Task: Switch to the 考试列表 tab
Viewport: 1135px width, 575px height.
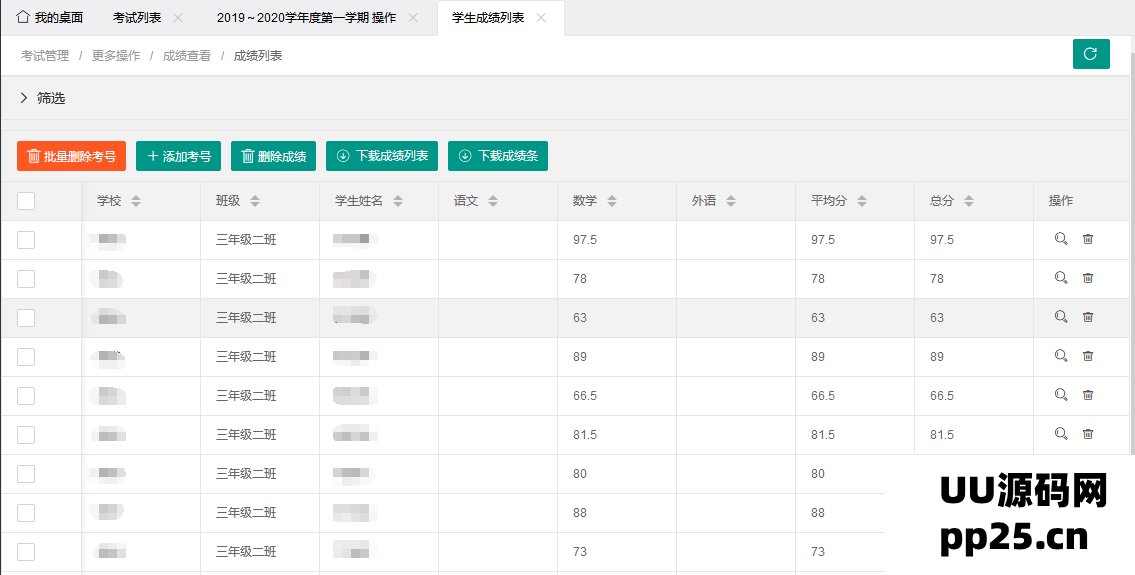Action: [x=137, y=18]
